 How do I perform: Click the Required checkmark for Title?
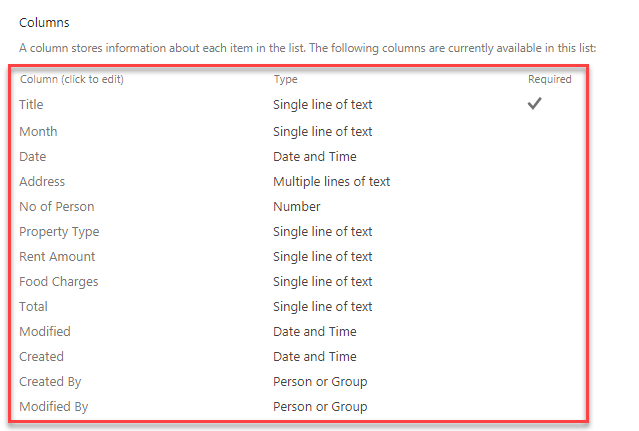535,103
